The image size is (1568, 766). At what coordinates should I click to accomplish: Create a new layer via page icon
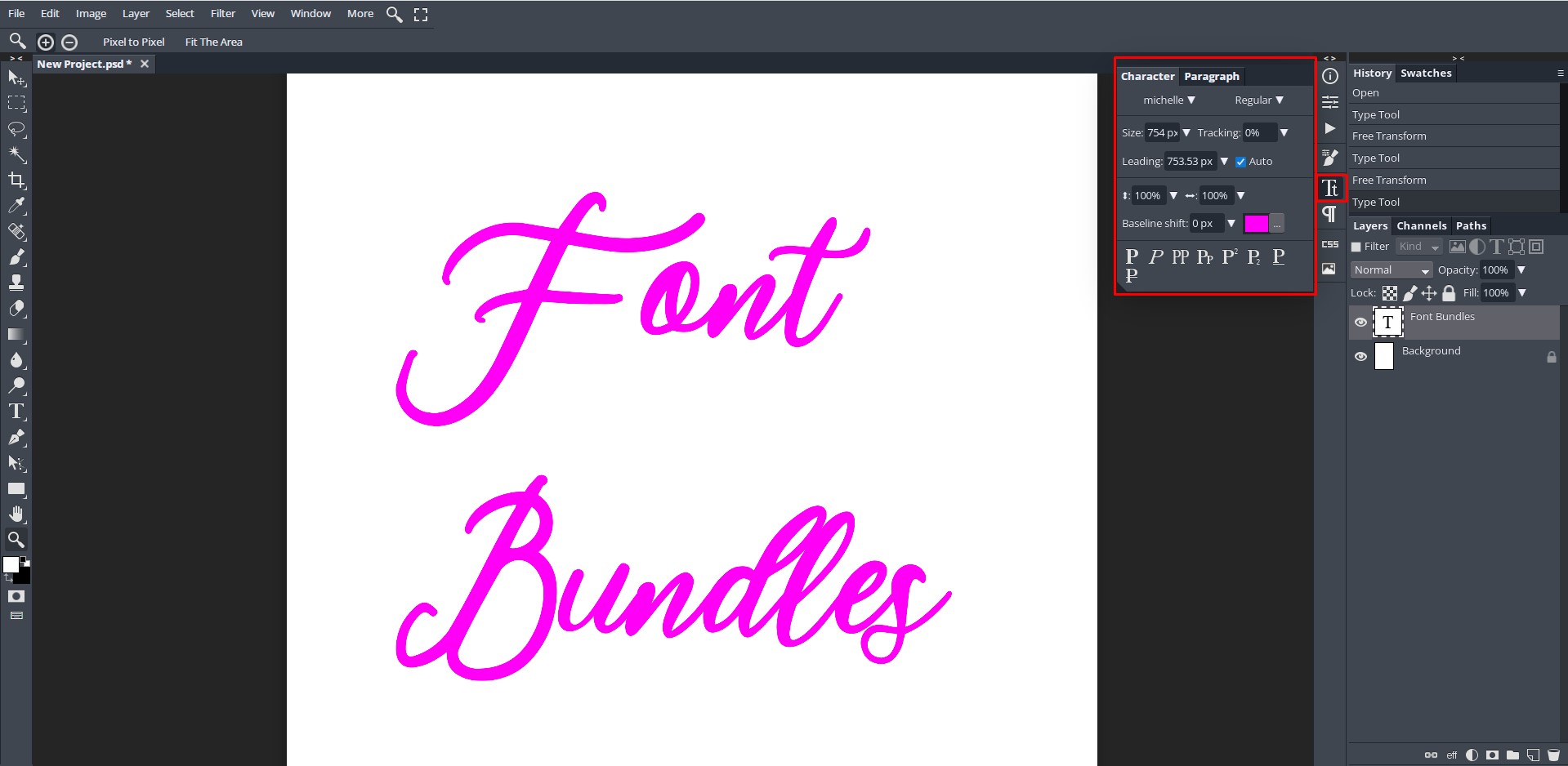tap(1533, 755)
